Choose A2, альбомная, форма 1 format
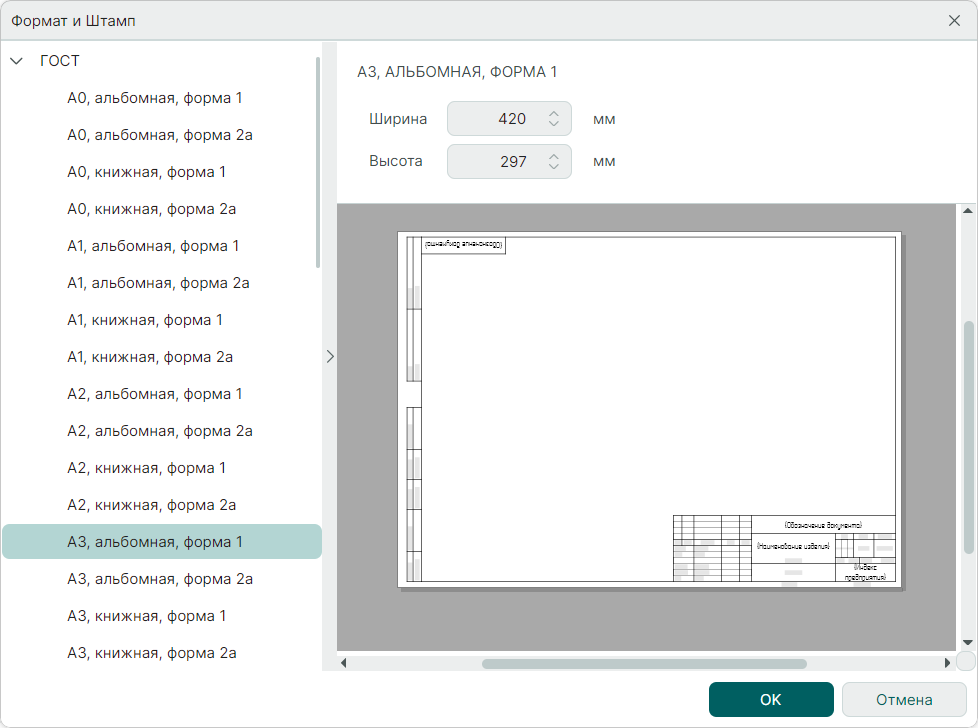Screen dimensions: 978x728 tap(155, 394)
